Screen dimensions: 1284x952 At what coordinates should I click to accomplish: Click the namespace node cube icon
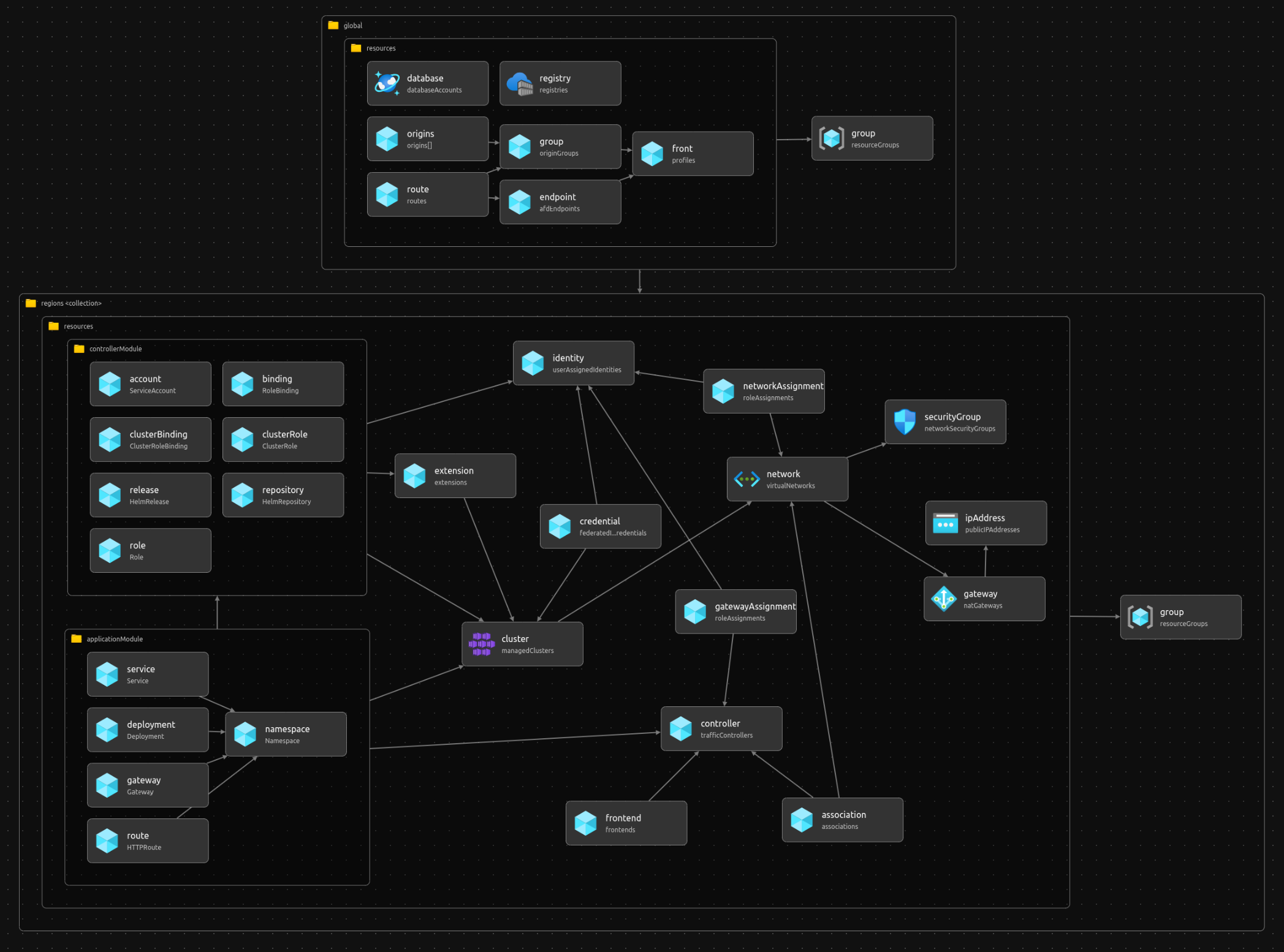[245, 734]
